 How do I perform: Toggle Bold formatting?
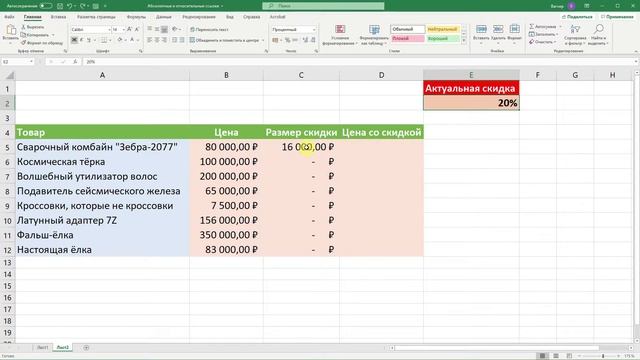click(74, 40)
